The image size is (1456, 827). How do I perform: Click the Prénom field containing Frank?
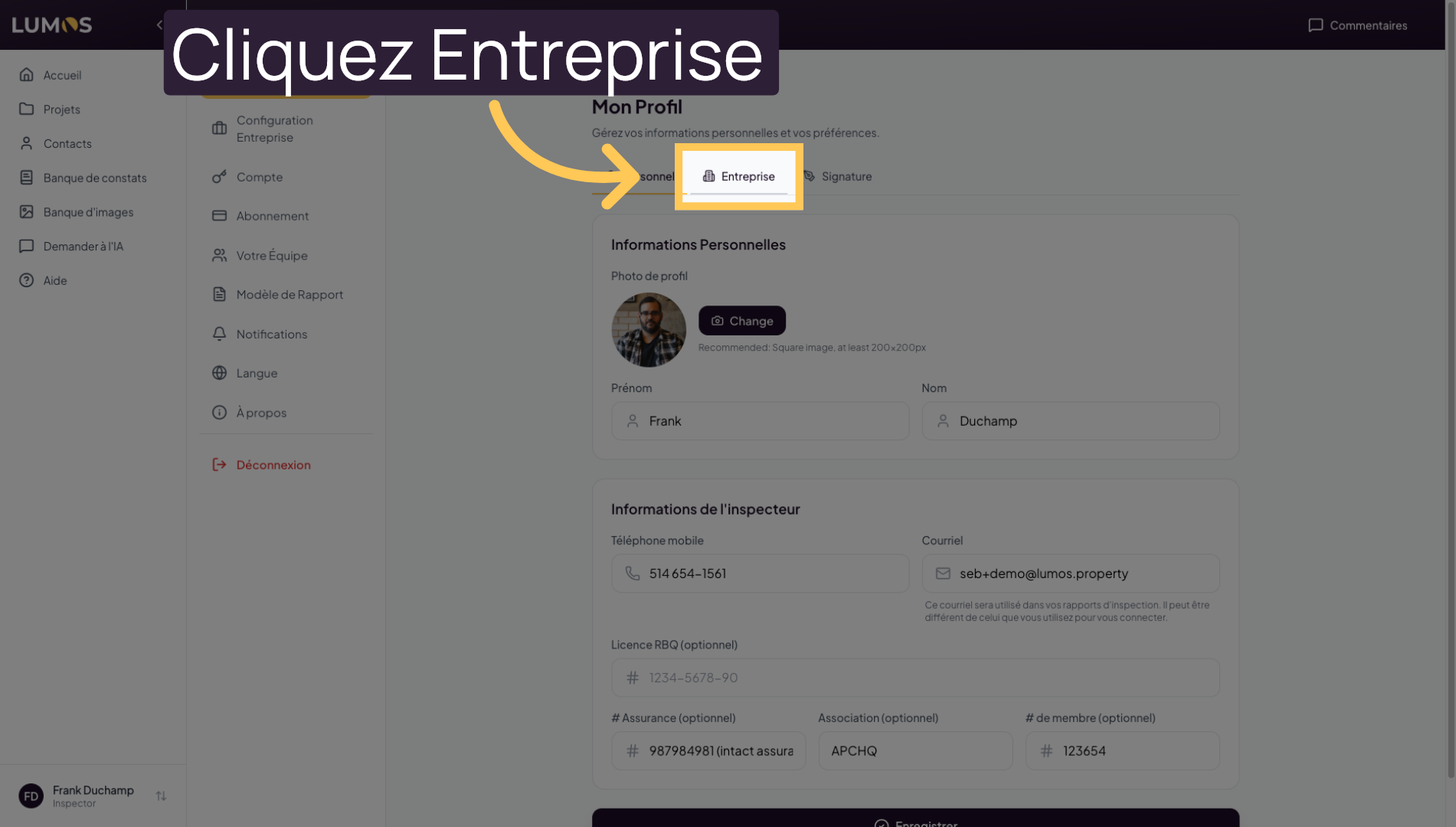pos(760,421)
